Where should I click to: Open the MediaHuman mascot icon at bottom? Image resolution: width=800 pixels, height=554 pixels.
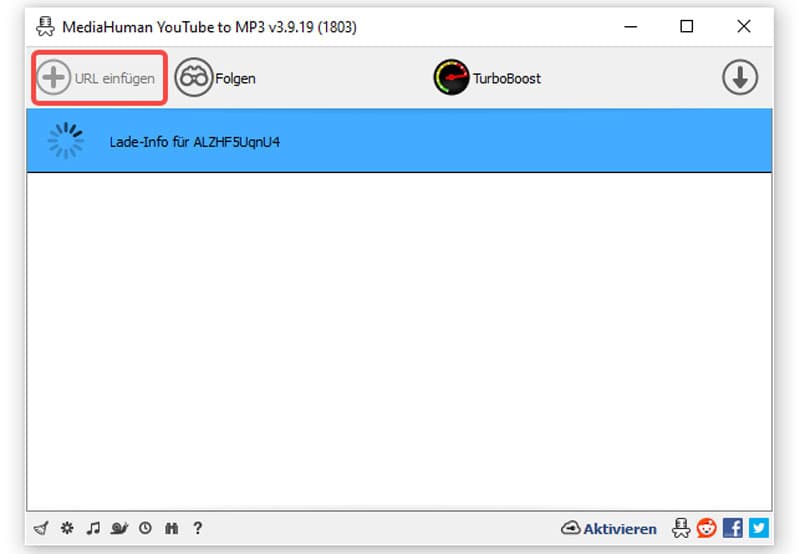pos(681,528)
